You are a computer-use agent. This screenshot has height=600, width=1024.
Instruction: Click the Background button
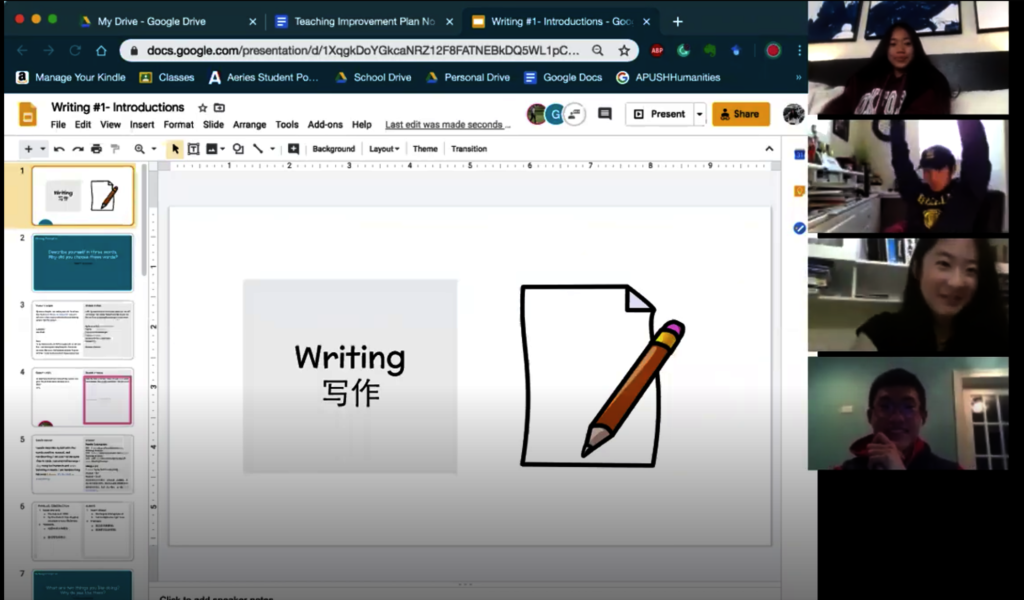[x=333, y=149]
